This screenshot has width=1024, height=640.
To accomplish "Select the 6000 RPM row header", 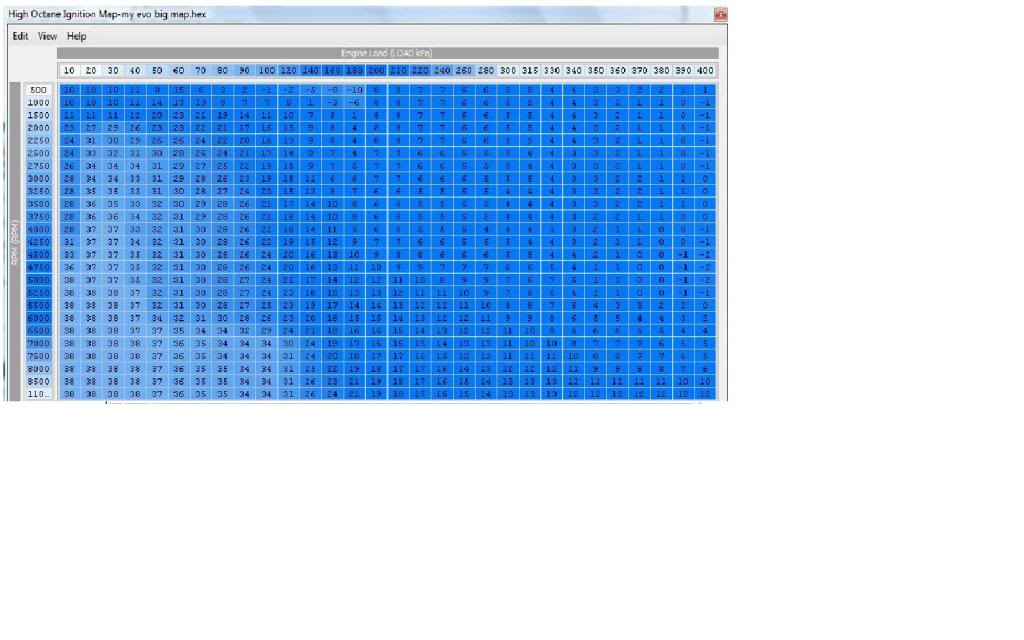I will 39,318.
